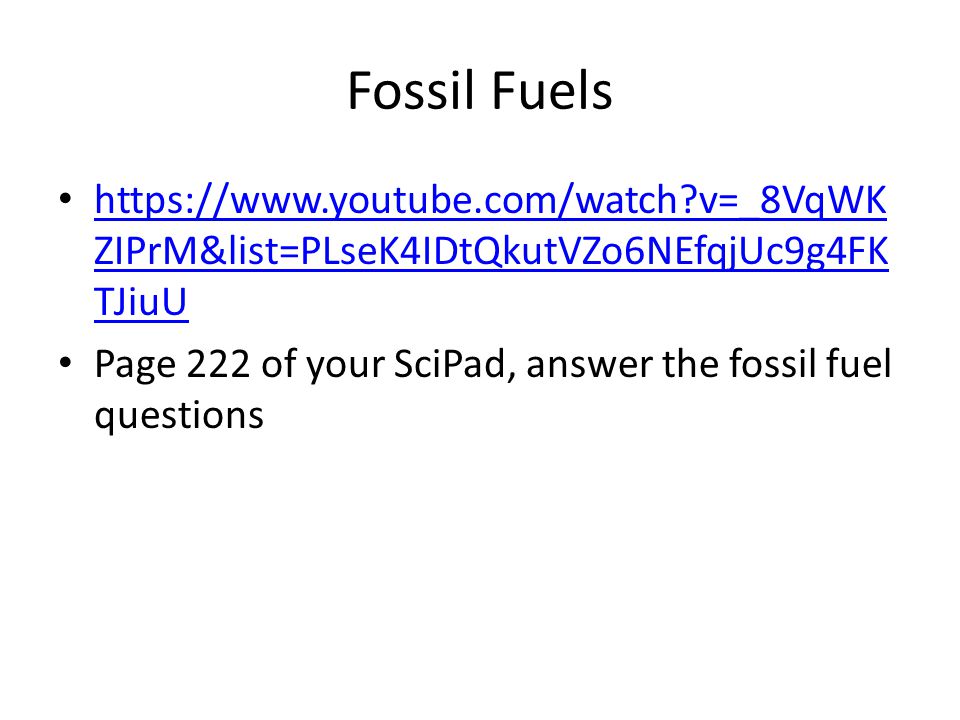Click the URL line beginning with 'ZIPrM&list'
This screenshot has width=960, height=720.
[x=491, y=251]
